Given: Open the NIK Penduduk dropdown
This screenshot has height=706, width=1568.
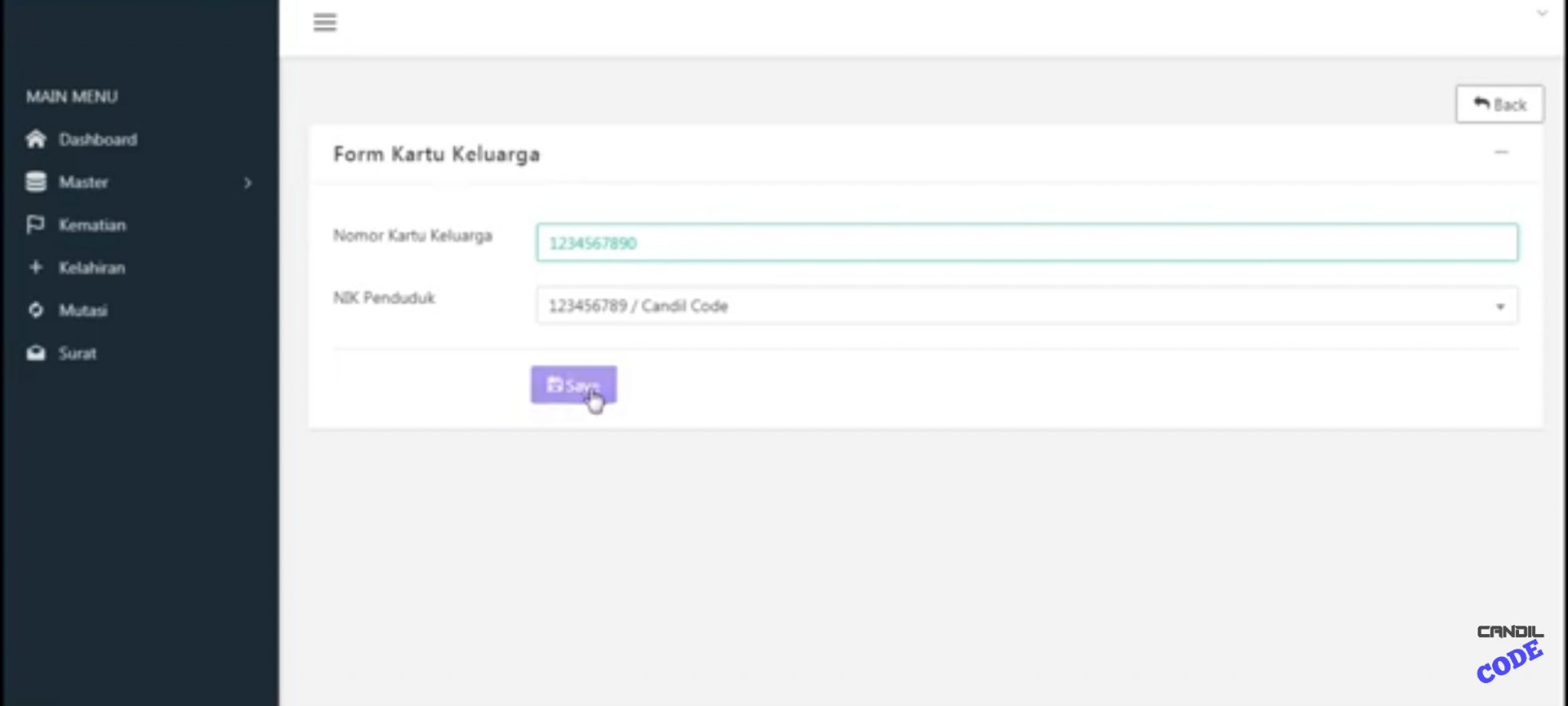Looking at the screenshot, I should (1027, 306).
